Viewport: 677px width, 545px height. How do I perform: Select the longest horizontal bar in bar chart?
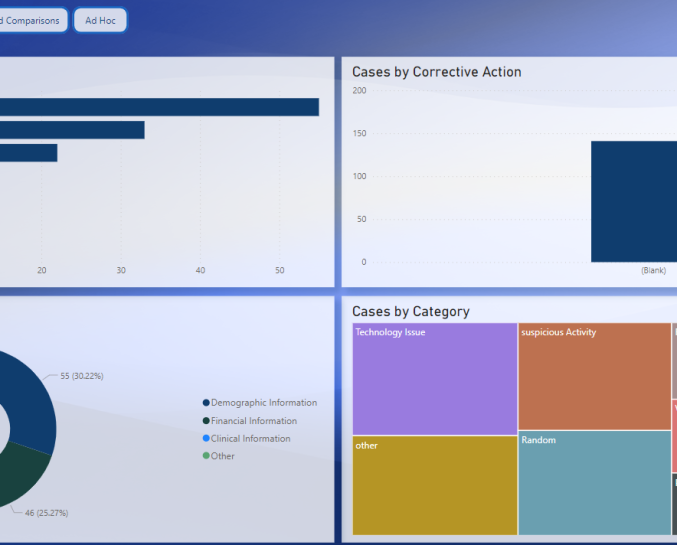pos(159,107)
